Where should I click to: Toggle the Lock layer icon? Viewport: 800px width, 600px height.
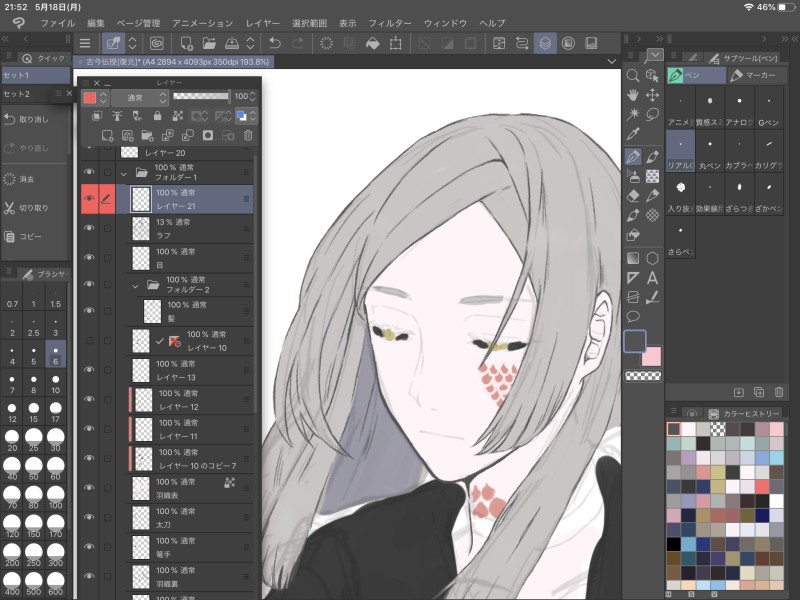pyautogui.click(x=157, y=116)
